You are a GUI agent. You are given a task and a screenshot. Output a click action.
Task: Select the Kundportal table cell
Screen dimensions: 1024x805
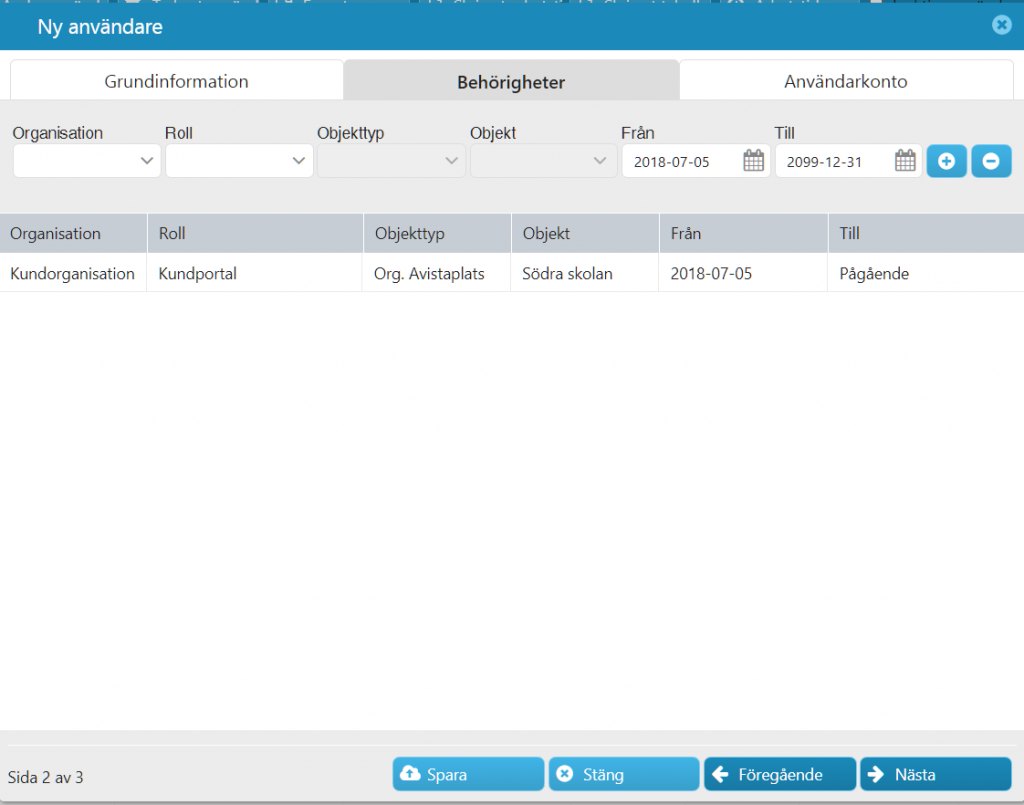pyautogui.click(x=255, y=273)
